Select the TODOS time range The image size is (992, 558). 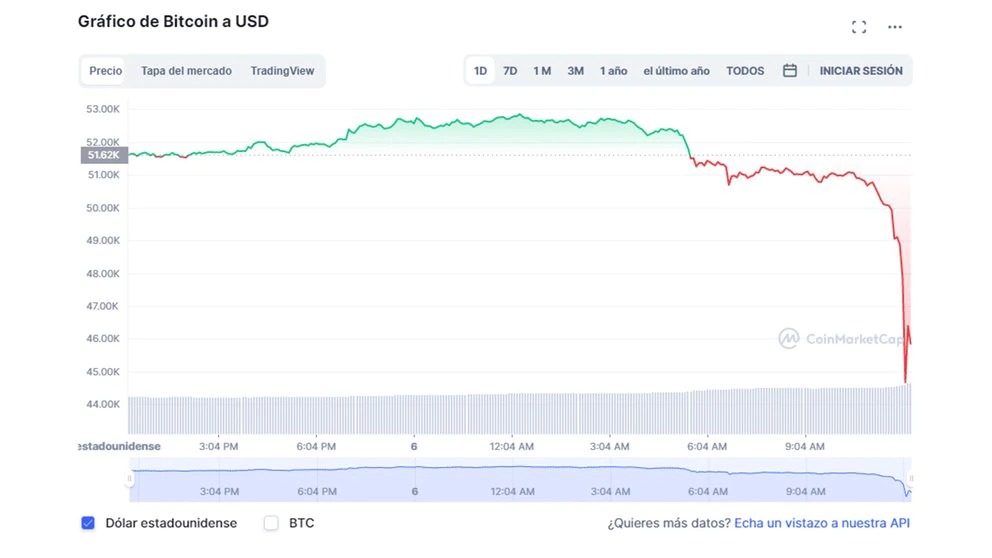point(745,71)
